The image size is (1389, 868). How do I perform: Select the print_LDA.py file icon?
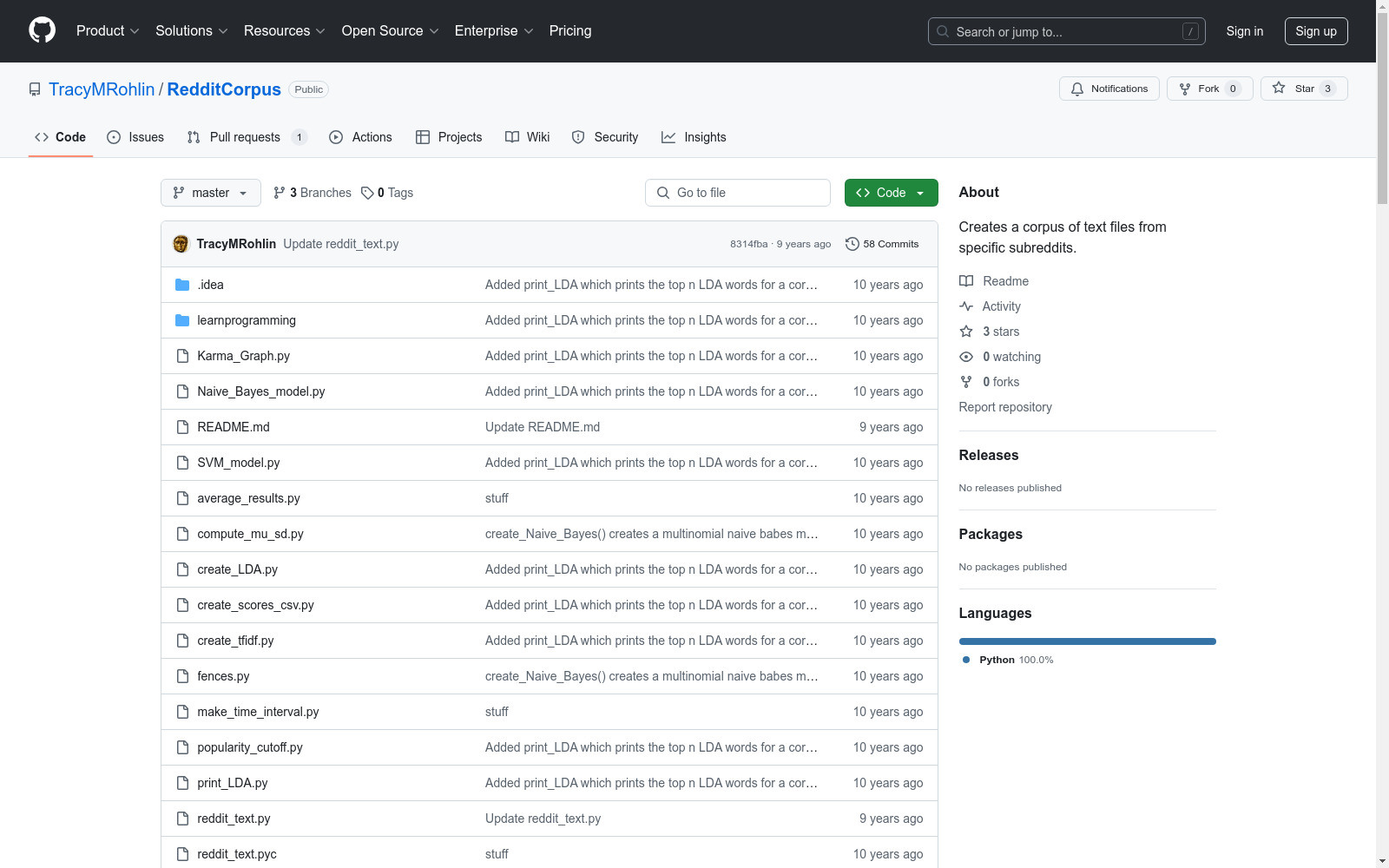tap(182, 783)
